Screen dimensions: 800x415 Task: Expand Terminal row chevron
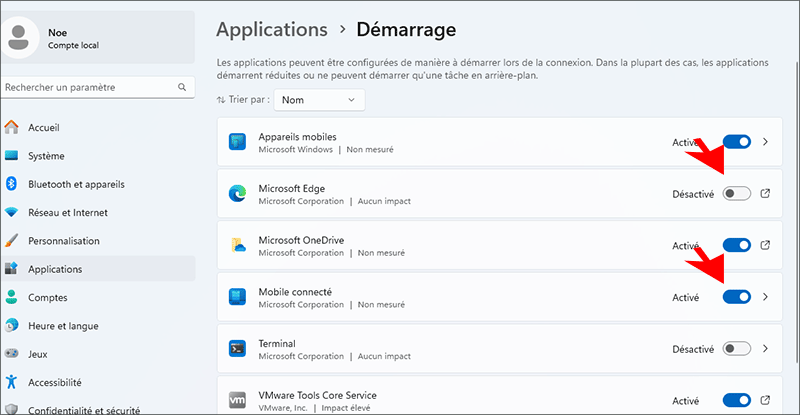765,349
